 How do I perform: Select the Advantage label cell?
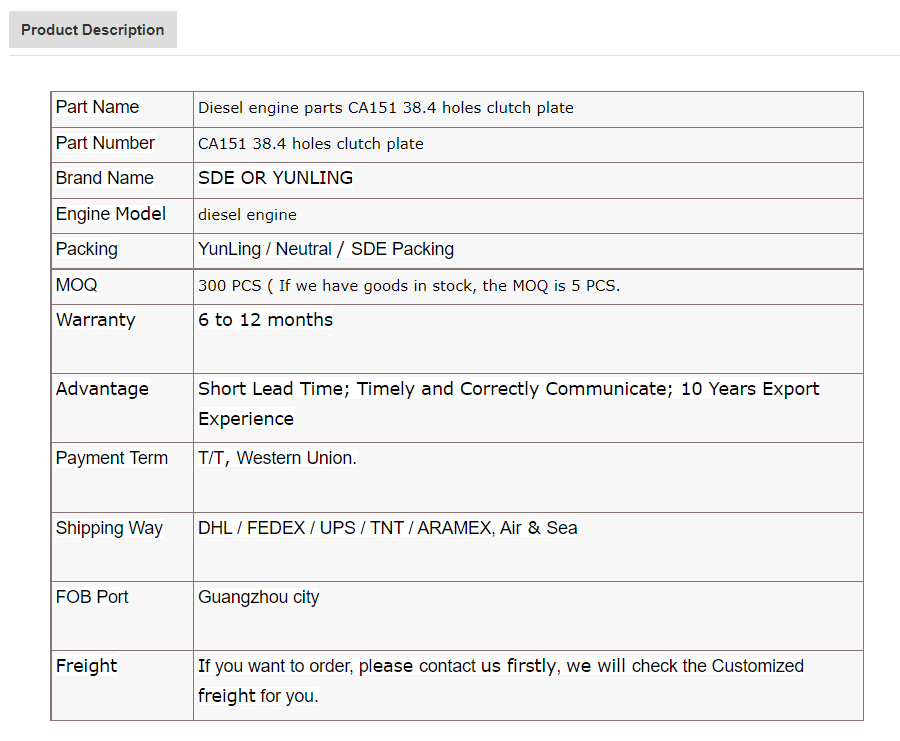[x=122, y=408]
